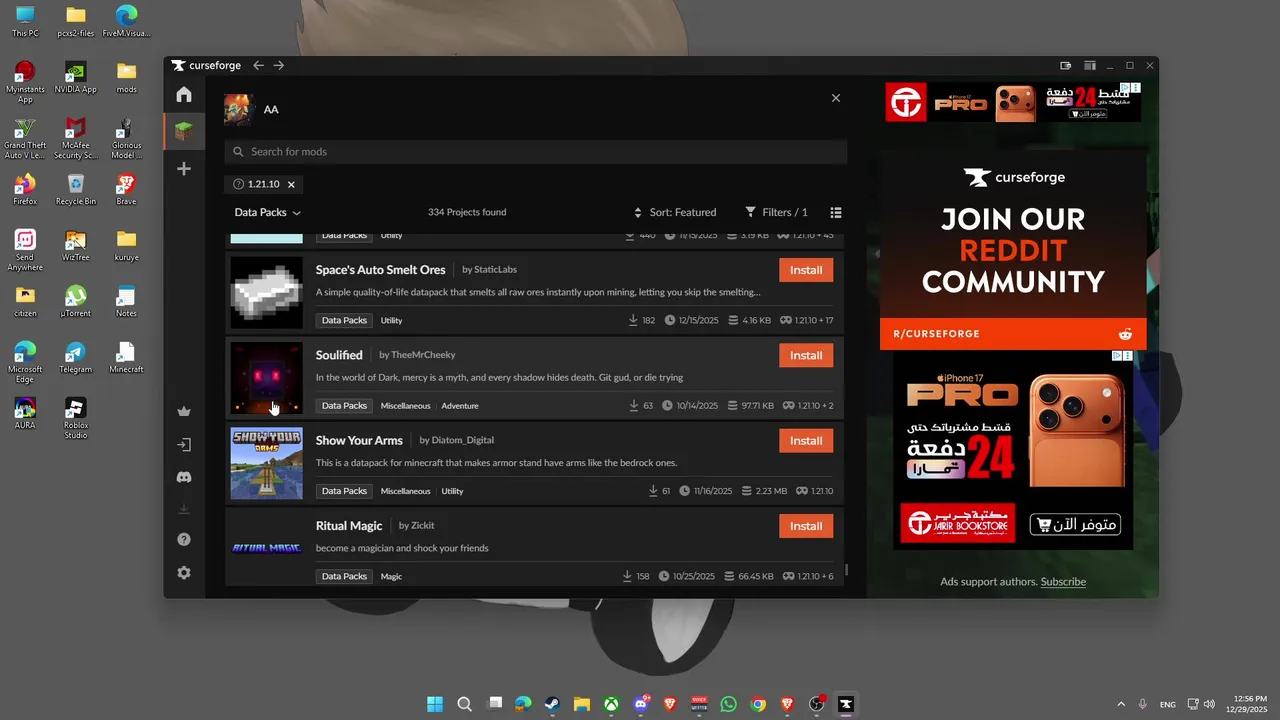Open the Sort: Featured dropdown
Image resolution: width=1280 pixels, height=720 pixels.
675,212
